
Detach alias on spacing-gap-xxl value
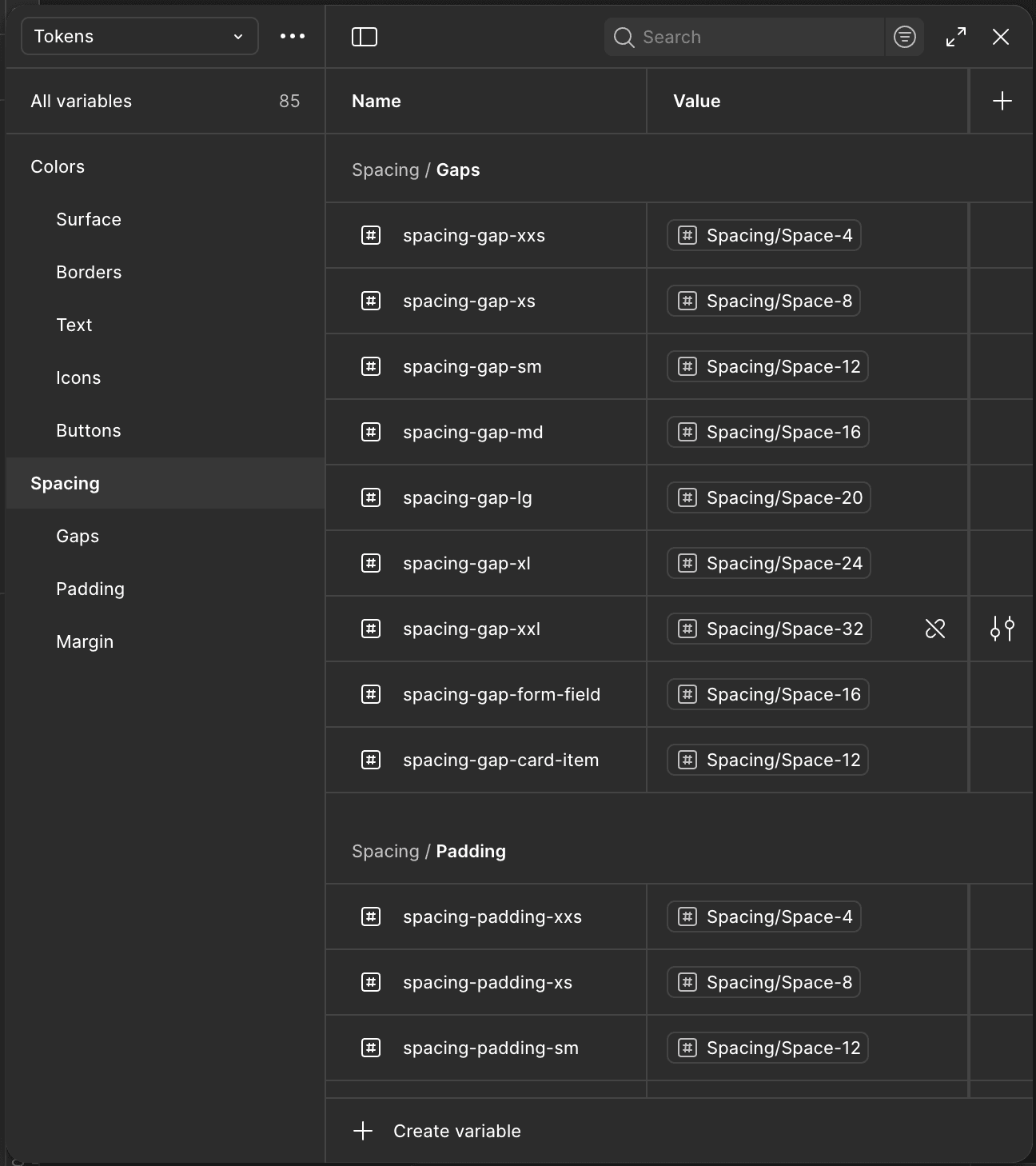pyautogui.click(x=935, y=629)
